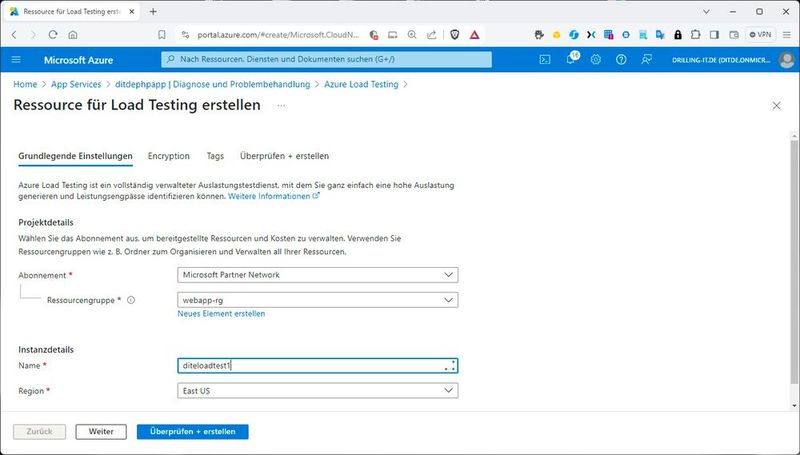Open the more options ellipsis beside title
This screenshot has height=455, width=800.
click(281, 106)
